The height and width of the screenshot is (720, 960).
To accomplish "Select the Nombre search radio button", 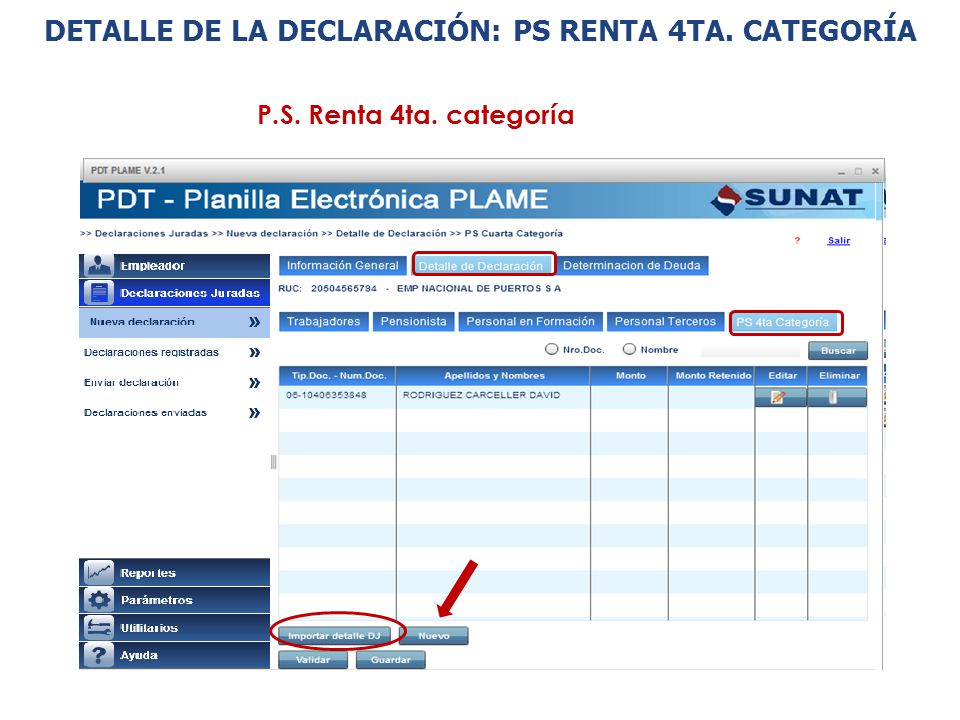I will coord(629,349).
